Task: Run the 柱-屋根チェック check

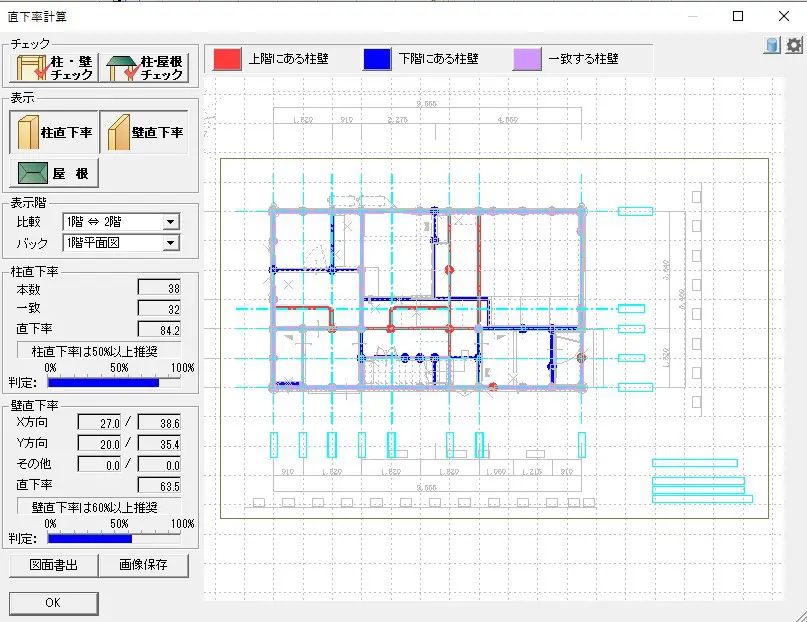Action: 147,68
